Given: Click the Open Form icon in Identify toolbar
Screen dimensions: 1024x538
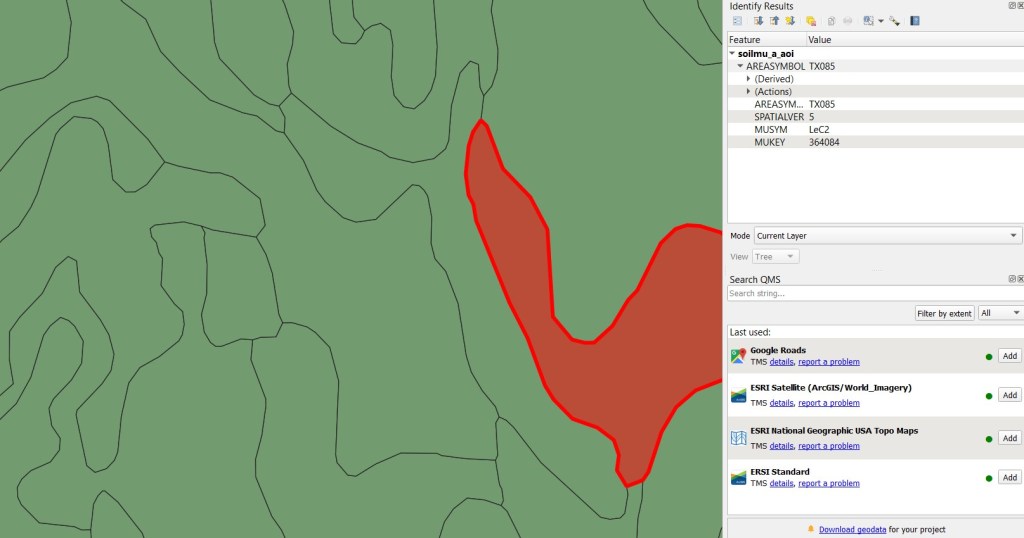Looking at the screenshot, I should coord(737,20).
